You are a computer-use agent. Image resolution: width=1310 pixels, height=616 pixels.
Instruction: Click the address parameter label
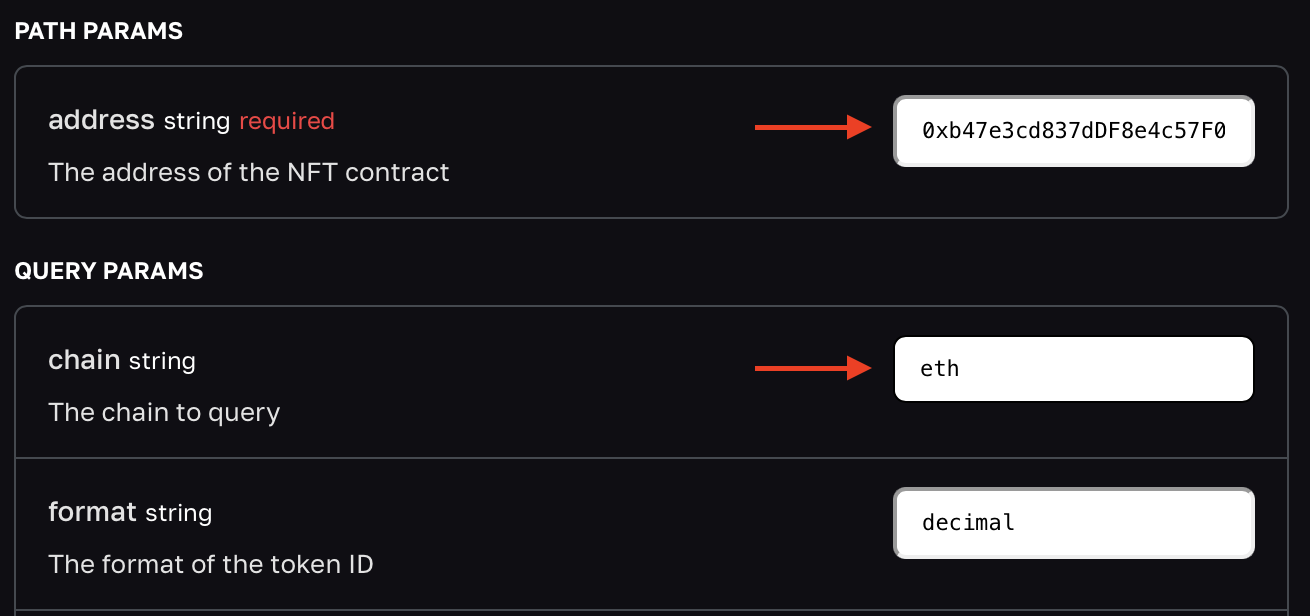(100, 120)
